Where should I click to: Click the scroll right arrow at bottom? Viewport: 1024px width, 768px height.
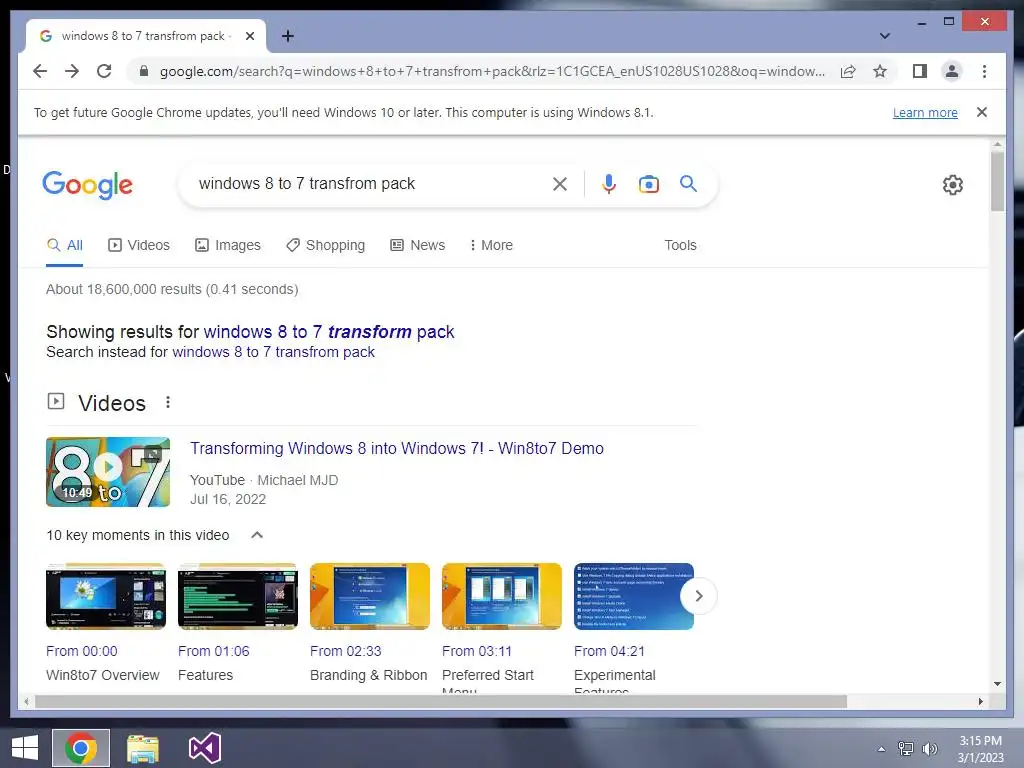[x=980, y=701]
